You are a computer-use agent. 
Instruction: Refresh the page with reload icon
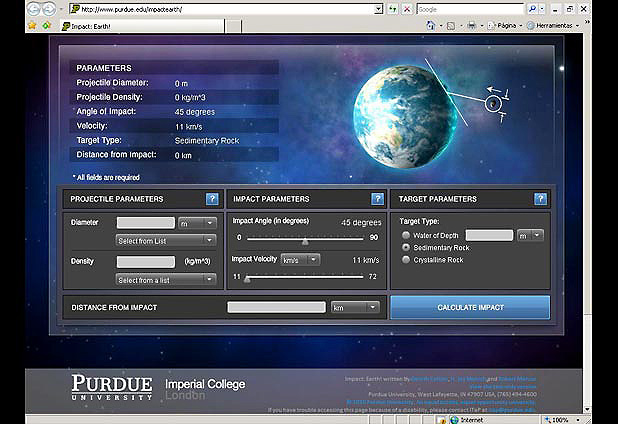tap(395, 9)
